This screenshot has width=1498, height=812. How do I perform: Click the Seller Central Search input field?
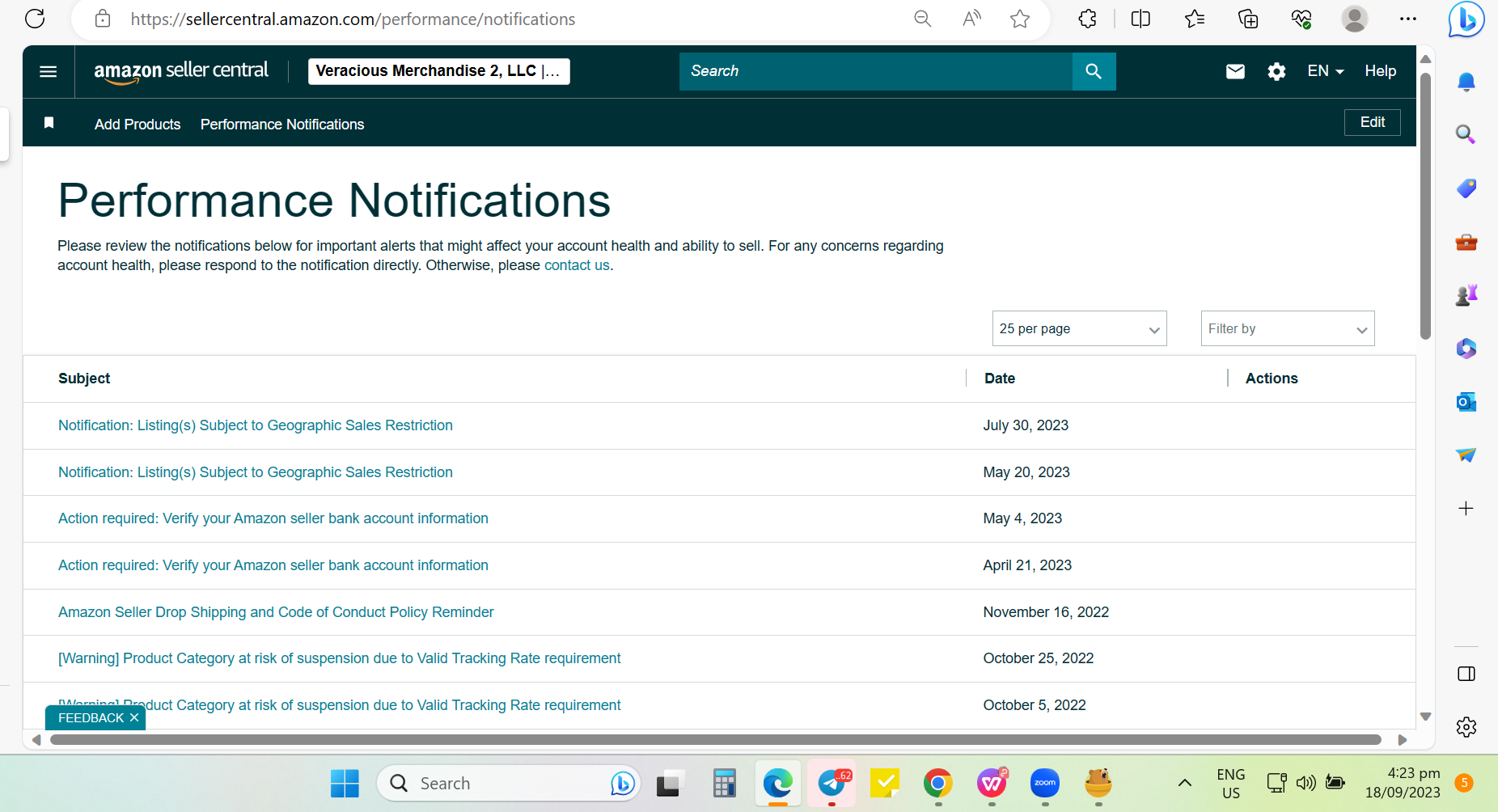pos(876,71)
